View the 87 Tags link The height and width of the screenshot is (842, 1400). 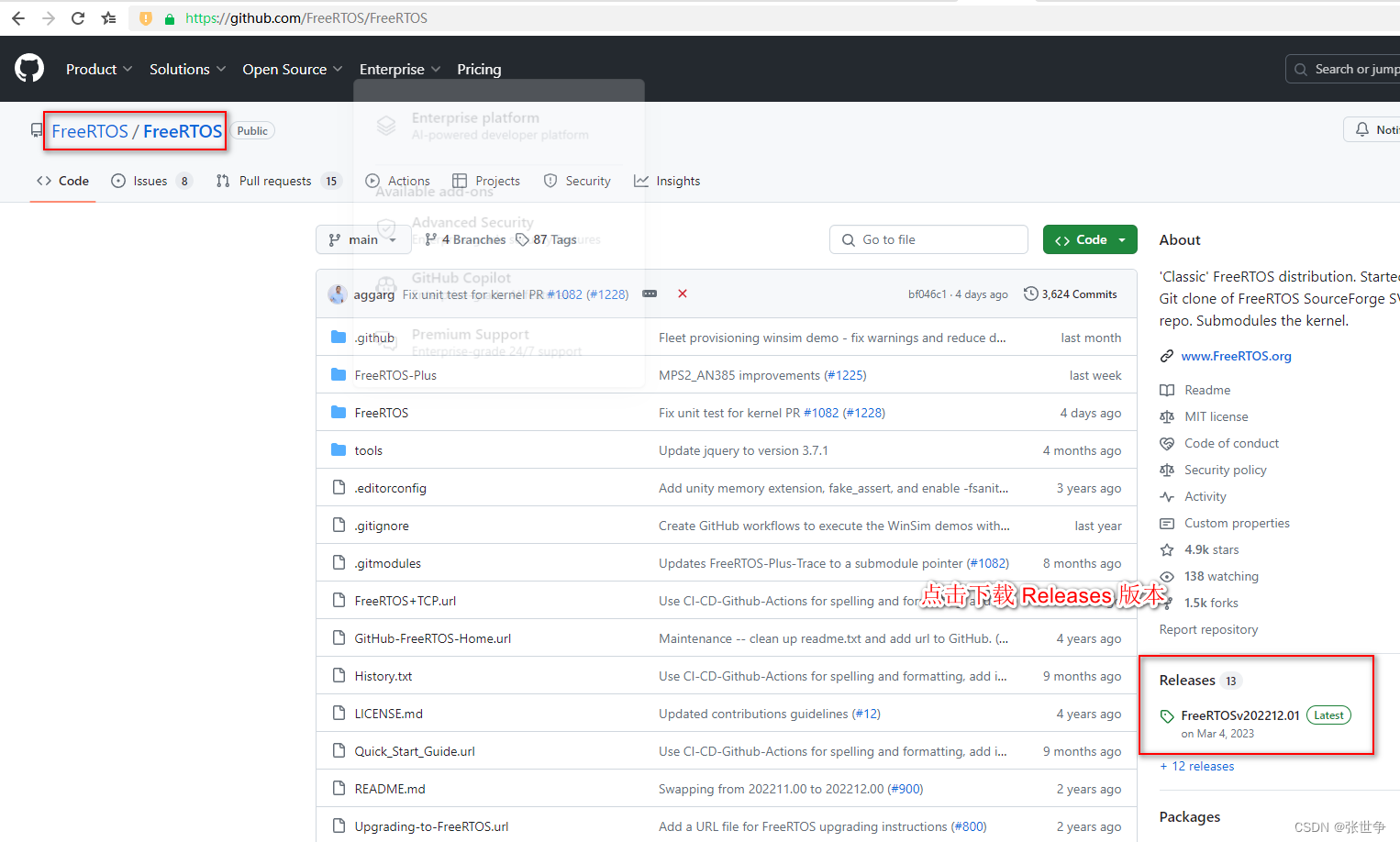coord(546,239)
